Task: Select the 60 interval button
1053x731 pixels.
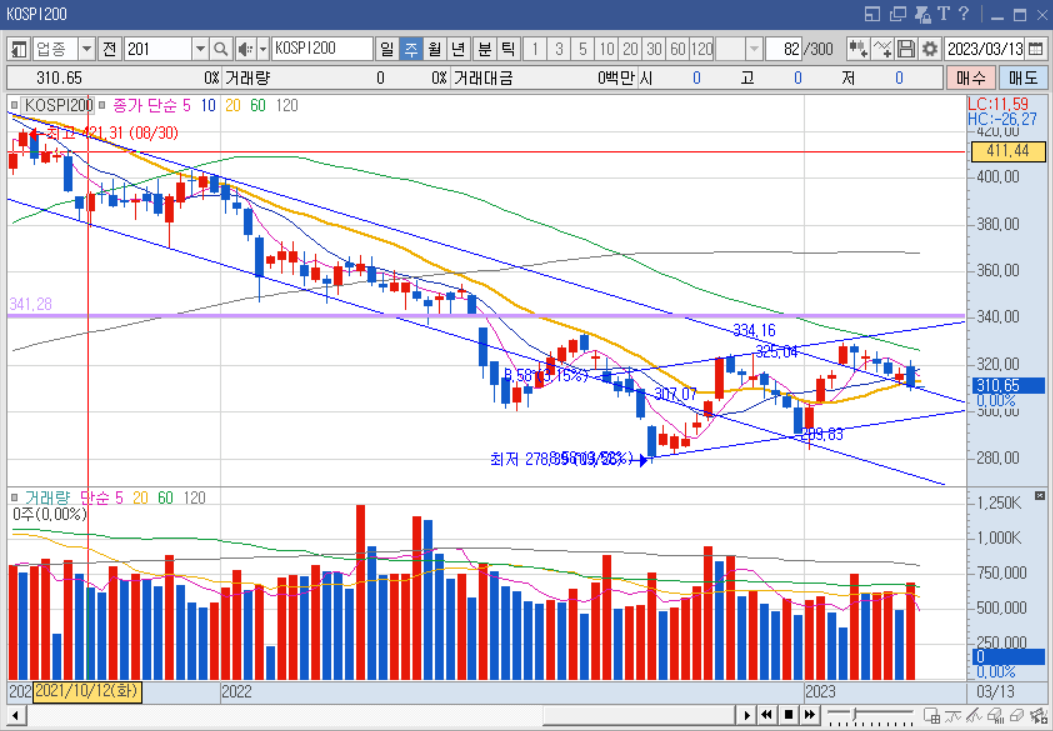Action: (x=678, y=49)
